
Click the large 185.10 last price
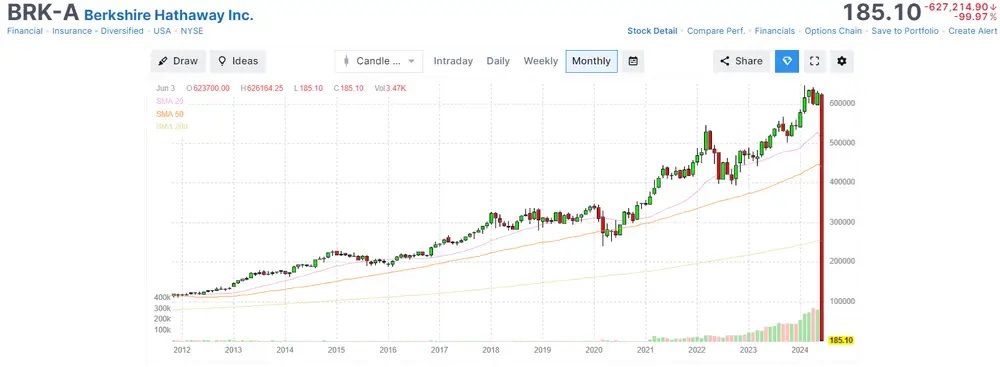[x=882, y=12]
